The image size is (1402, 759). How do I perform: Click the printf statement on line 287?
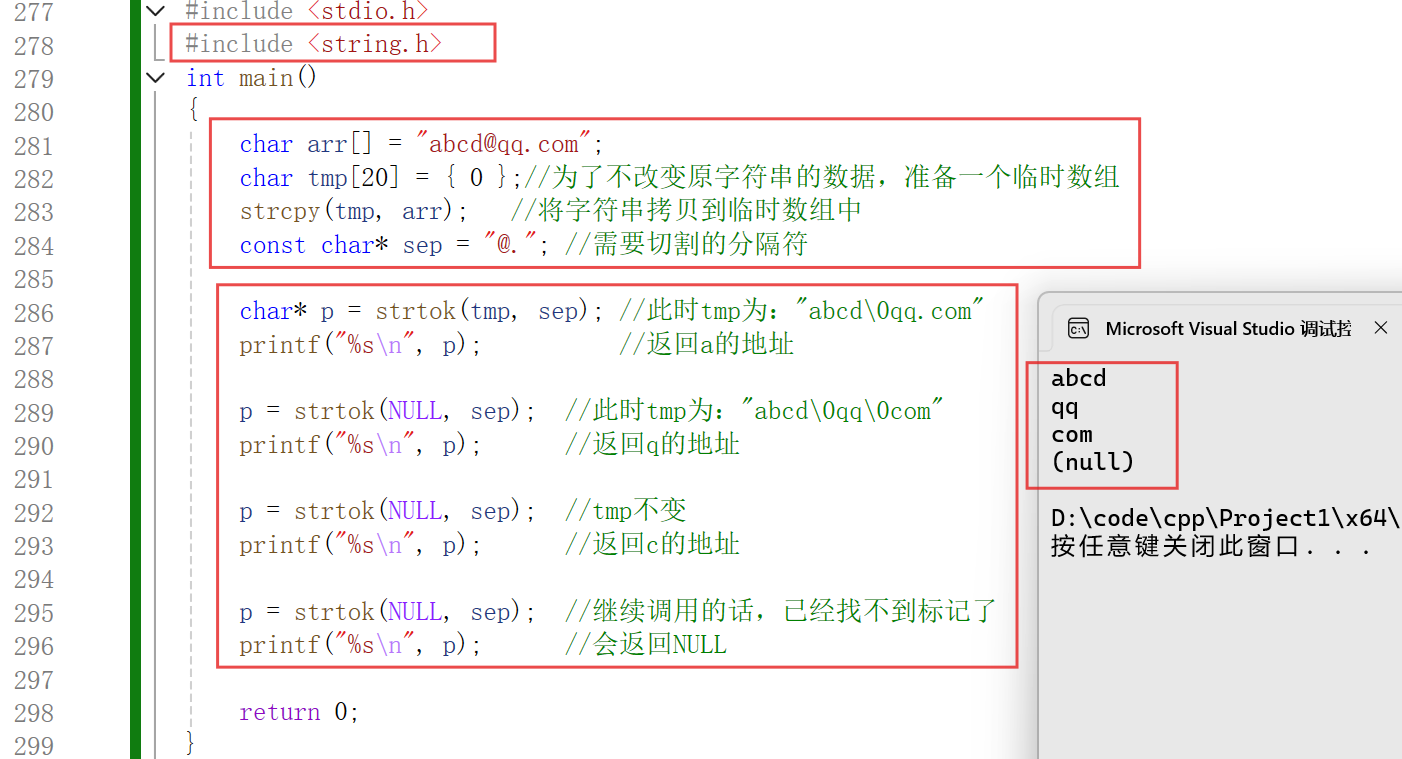point(361,345)
